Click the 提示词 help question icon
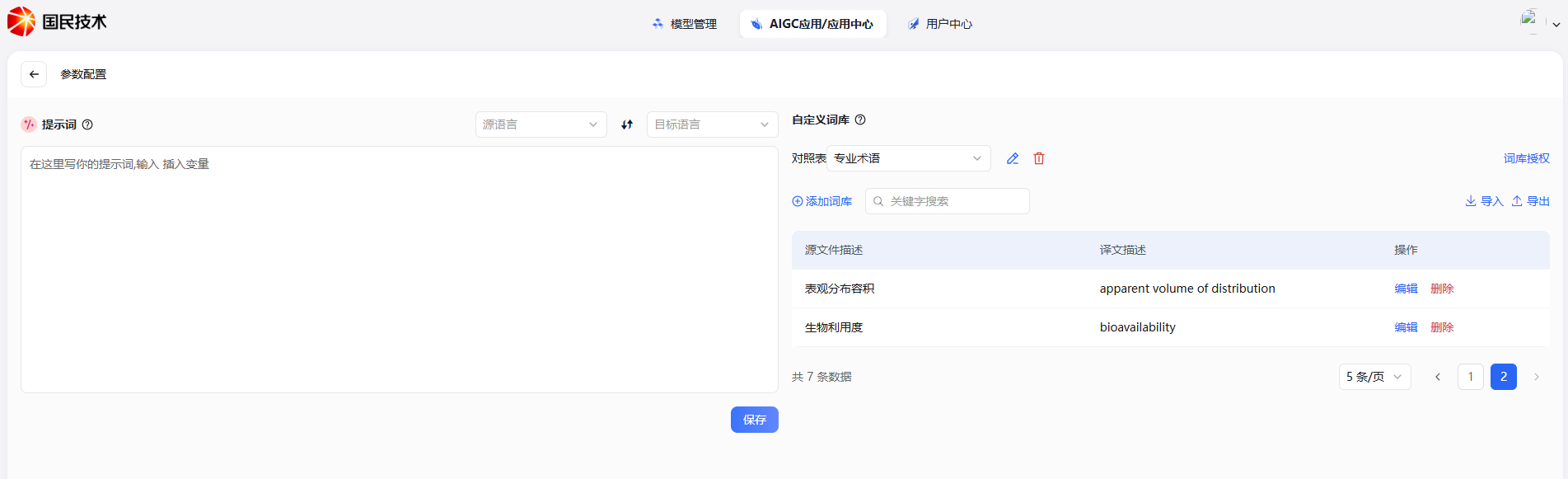The width and height of the screenshot is (1568, 479). pyautogui.click(x=87, y=124)
